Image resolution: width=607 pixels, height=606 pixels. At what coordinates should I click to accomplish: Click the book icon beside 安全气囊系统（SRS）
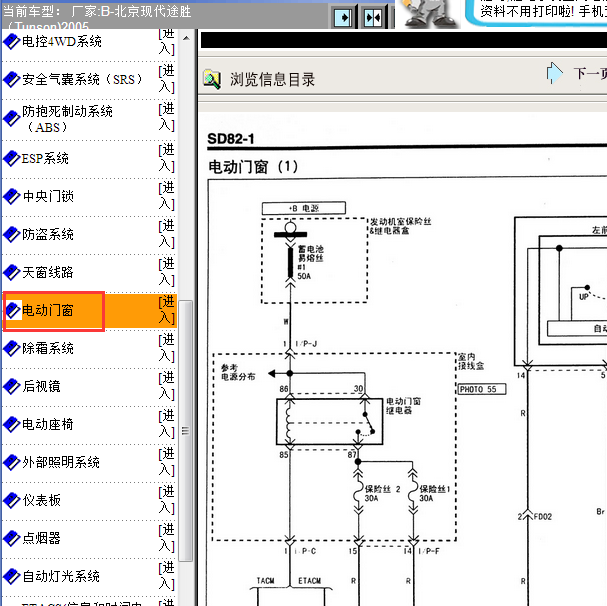point(11,79)
